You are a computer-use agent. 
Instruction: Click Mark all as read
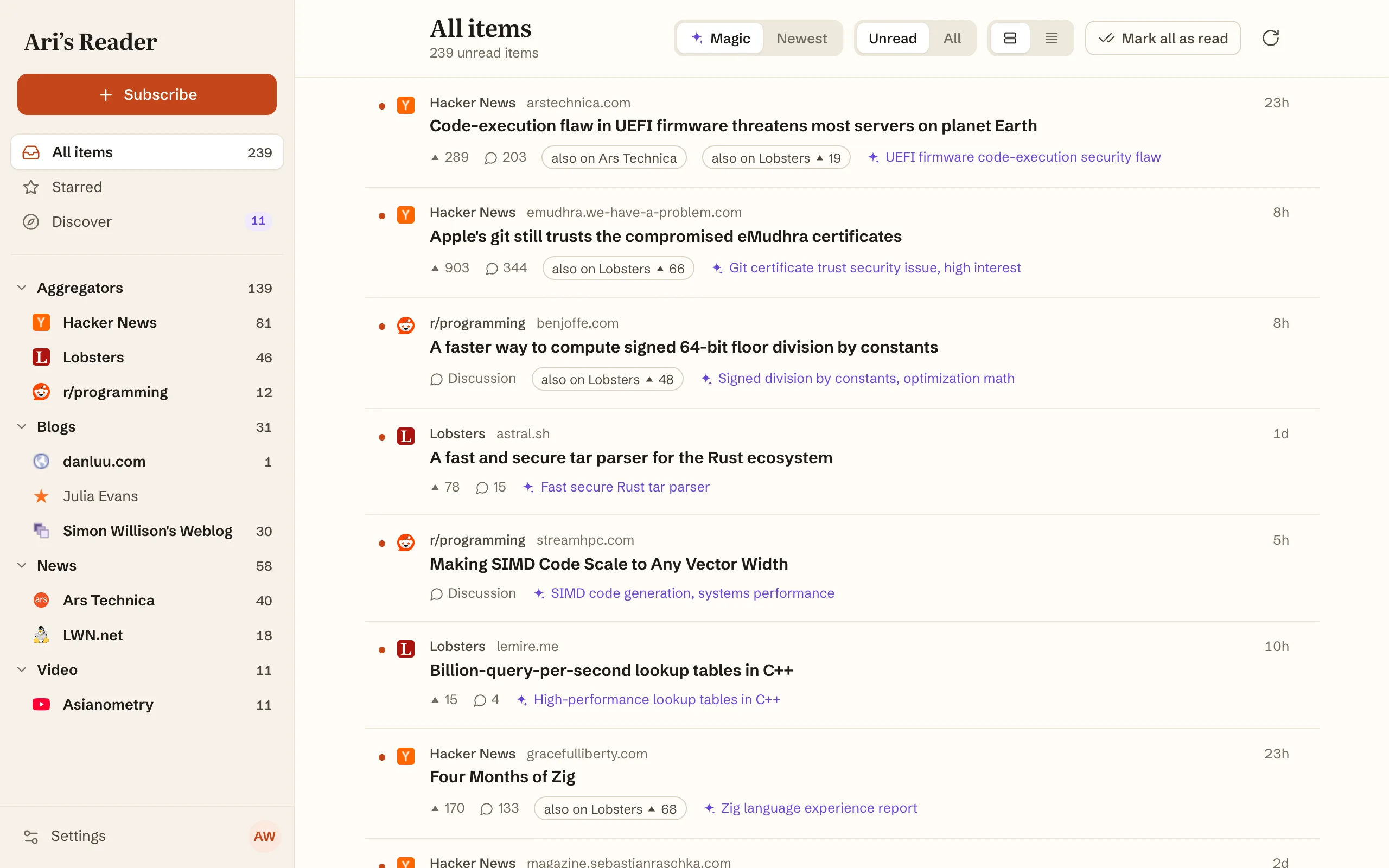click(x=1163, y=39)
